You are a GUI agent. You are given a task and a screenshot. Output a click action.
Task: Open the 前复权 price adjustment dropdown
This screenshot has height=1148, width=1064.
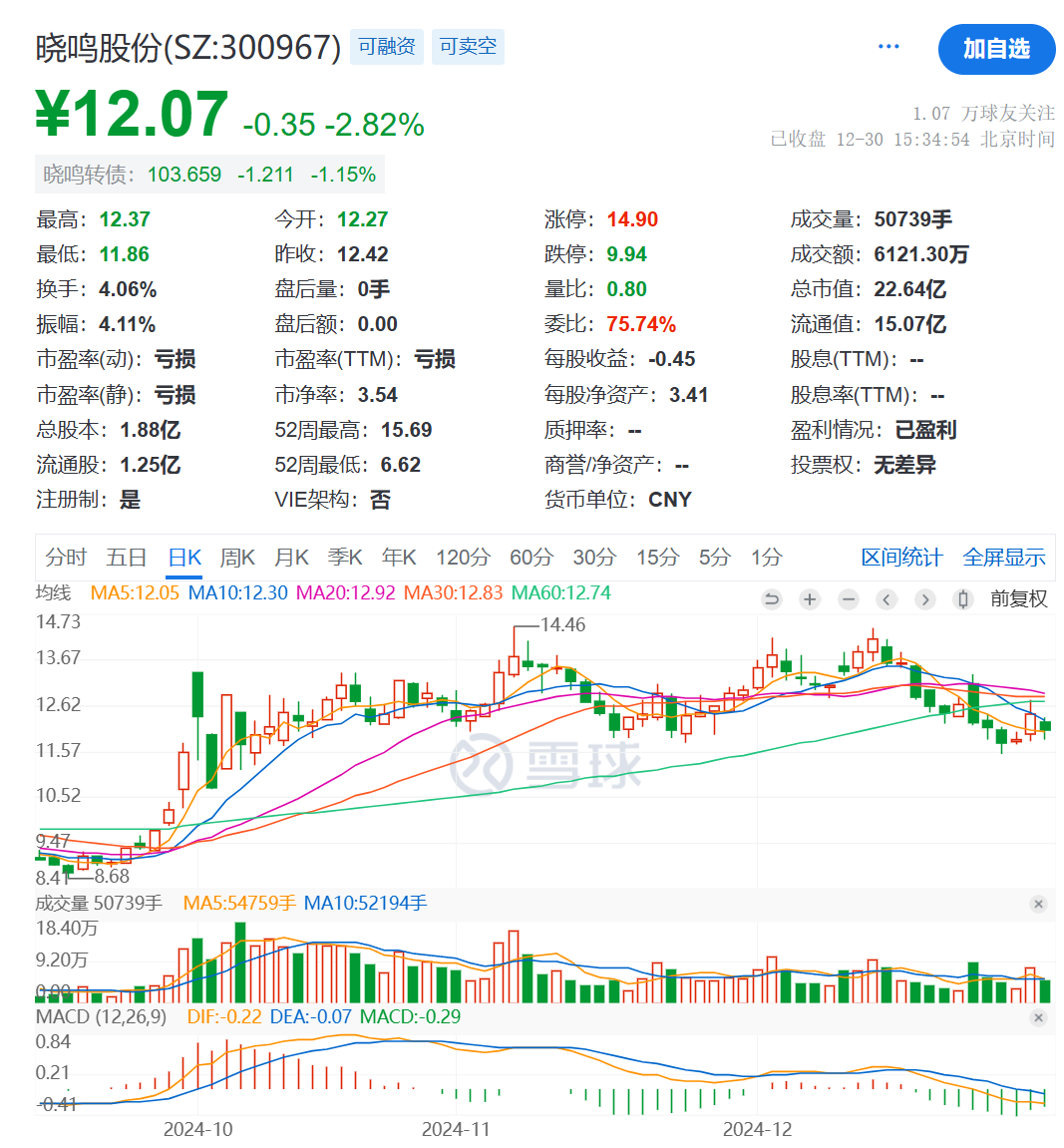click(1019, 598)
